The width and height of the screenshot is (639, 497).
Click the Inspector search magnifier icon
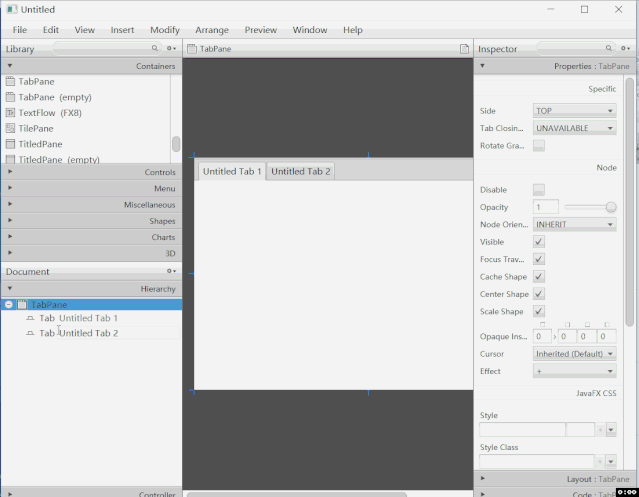608,48
